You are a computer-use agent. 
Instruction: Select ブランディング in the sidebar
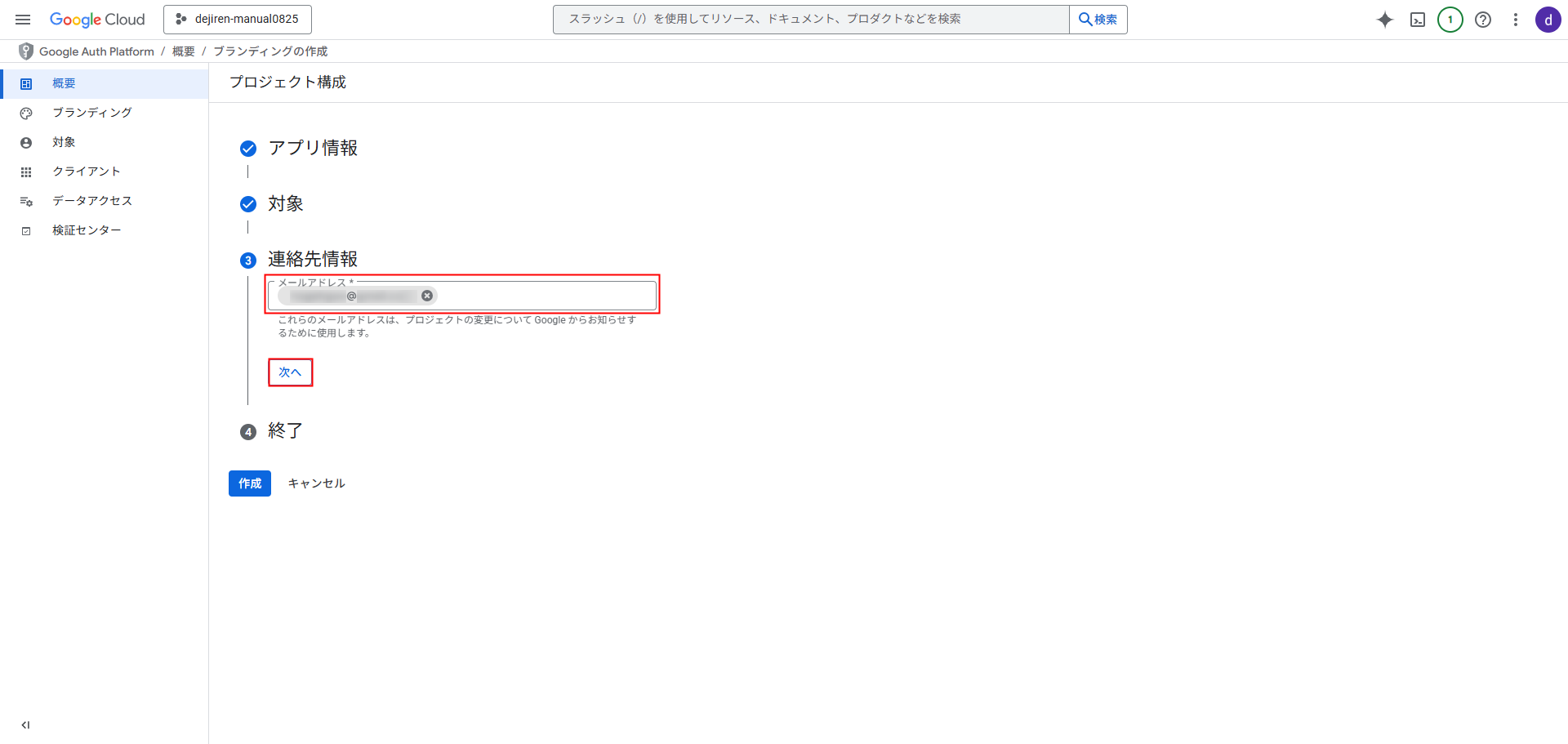(91, 113)
